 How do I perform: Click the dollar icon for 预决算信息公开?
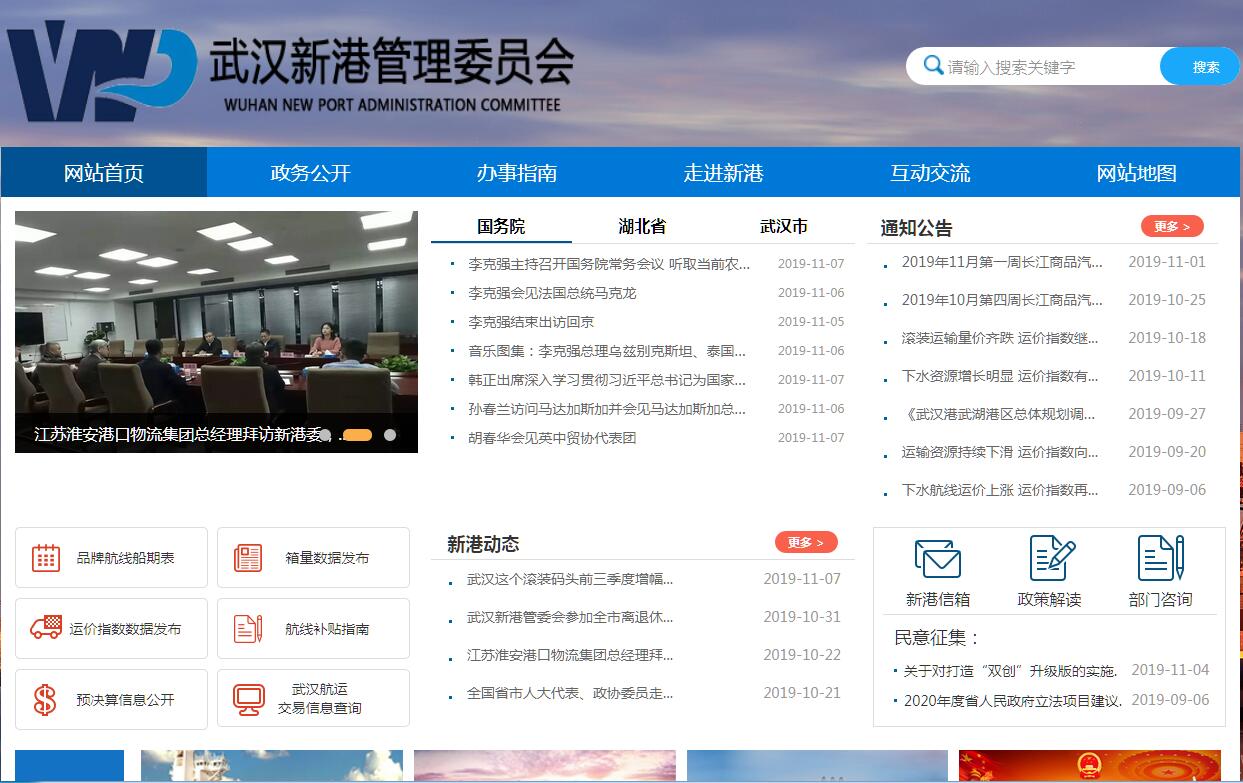click(x=45, y=699)
